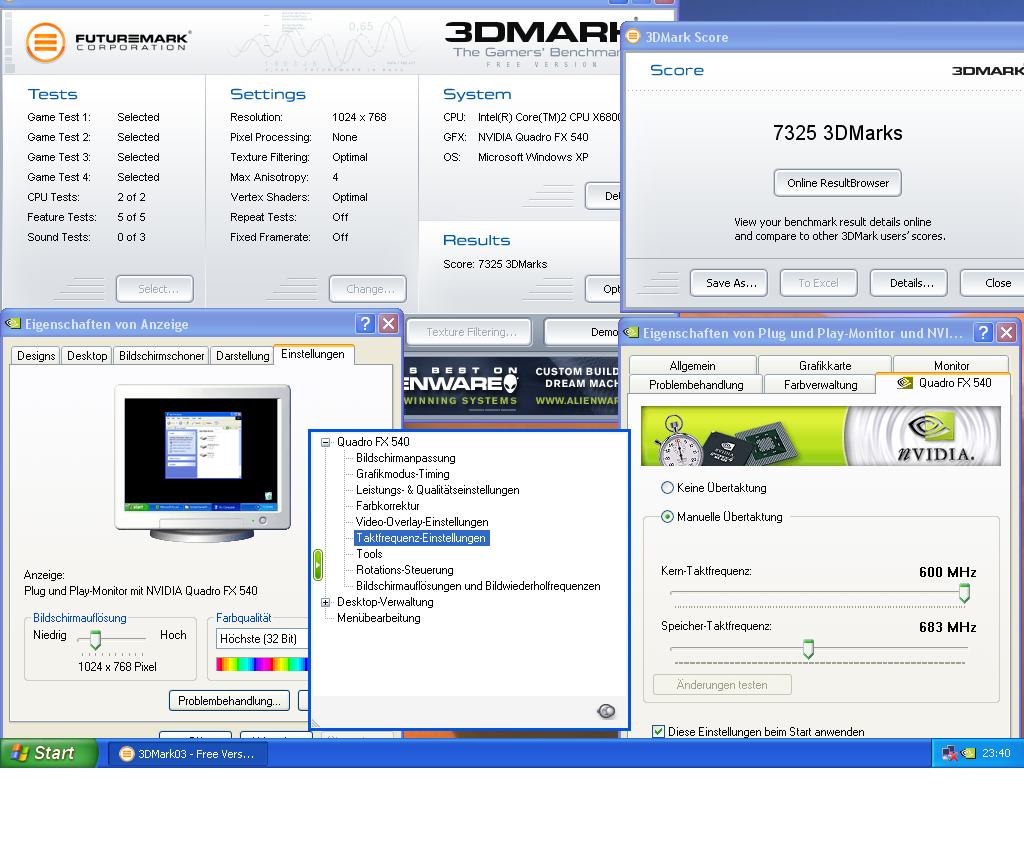Click the Kern-Taktfrequenz slider handle

964,593
